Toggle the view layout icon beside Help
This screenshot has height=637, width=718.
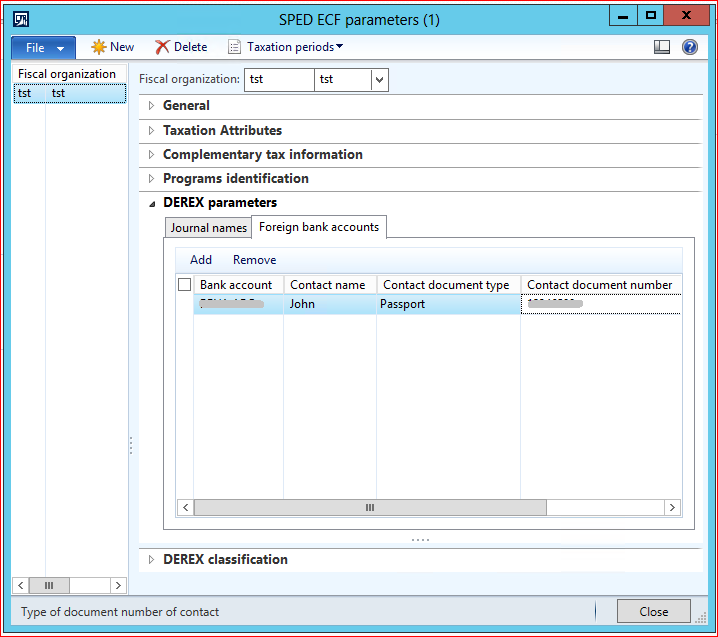[x=662, y=47]
